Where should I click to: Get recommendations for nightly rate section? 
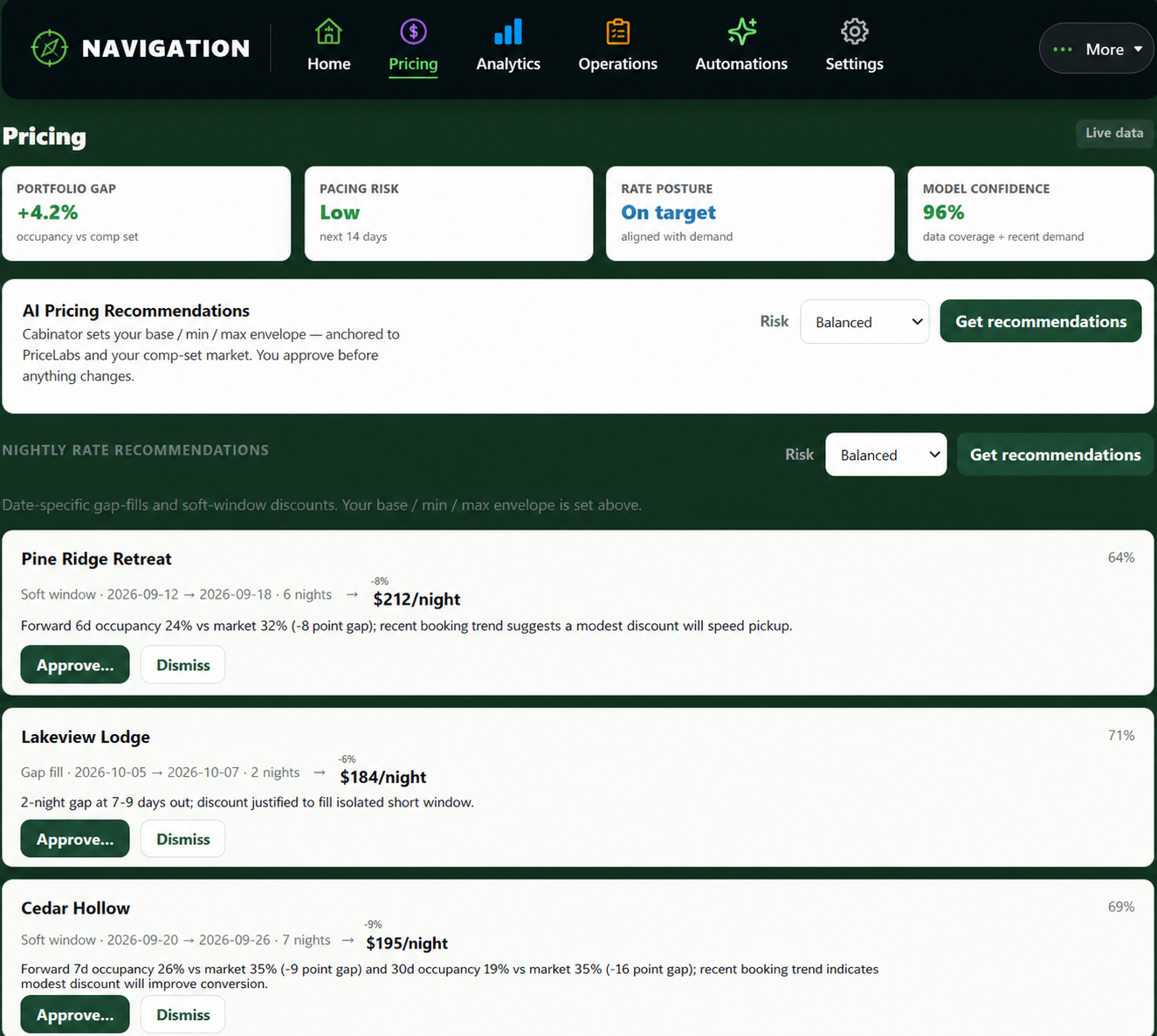click(x=1055, y=454)
